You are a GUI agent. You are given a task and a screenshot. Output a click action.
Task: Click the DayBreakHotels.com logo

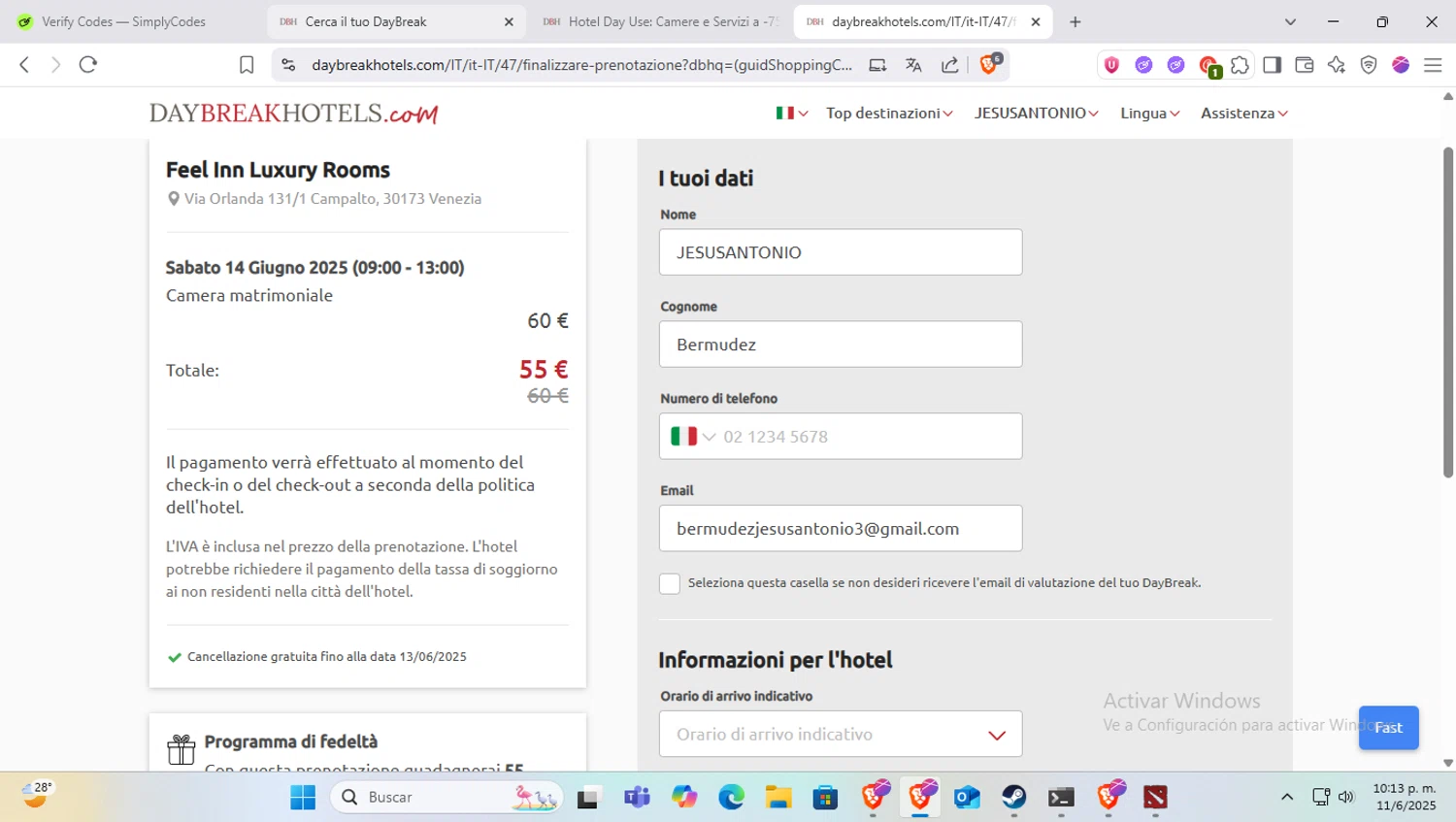(294, 114)
